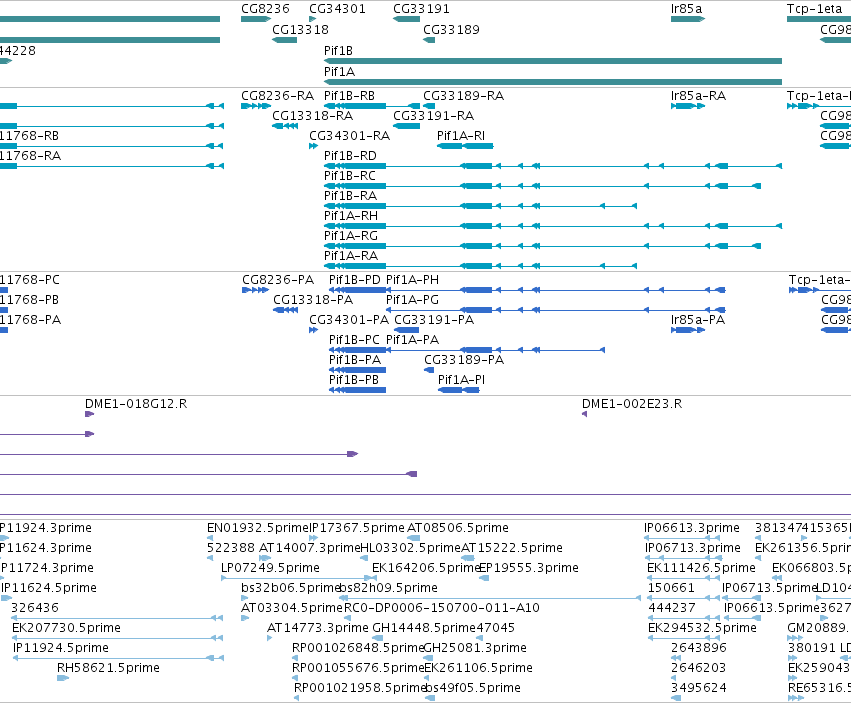
Task: Select protein CG33191-PA label
Action: [434, 320]
